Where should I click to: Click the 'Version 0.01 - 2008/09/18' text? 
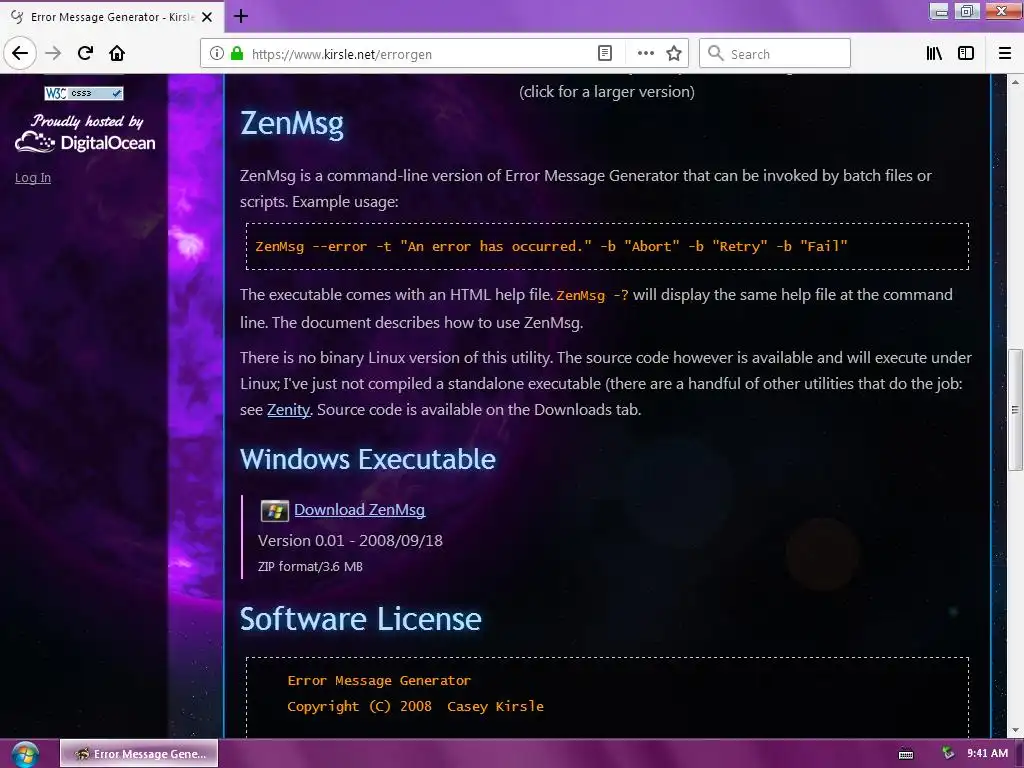(x=350, y=541)
